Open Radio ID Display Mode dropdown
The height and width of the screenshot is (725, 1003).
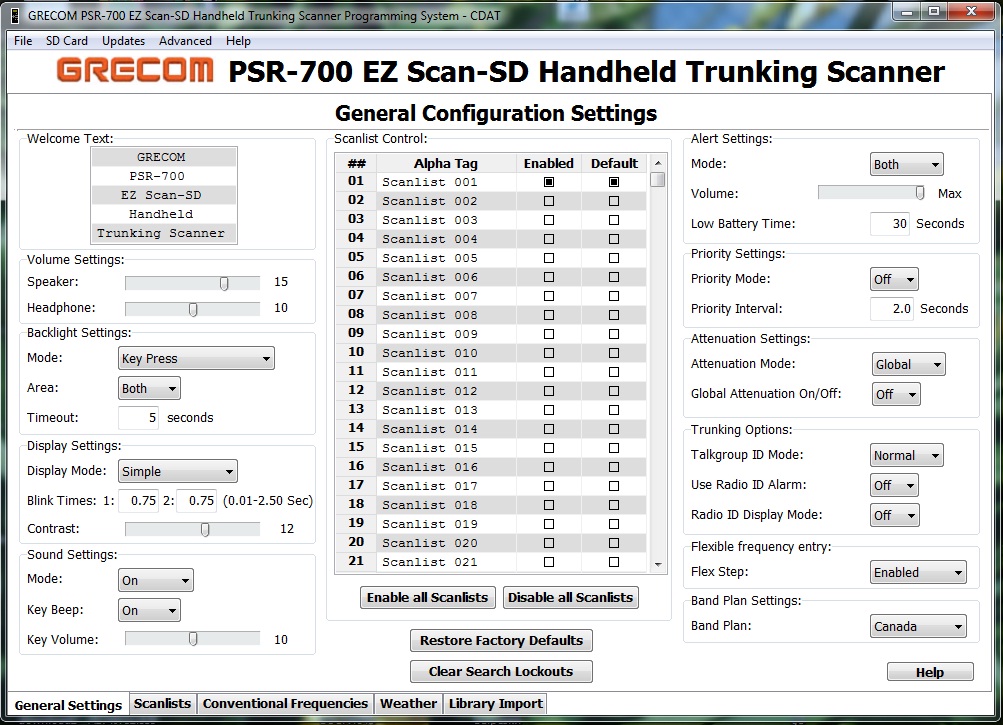[x=894, y=515]
